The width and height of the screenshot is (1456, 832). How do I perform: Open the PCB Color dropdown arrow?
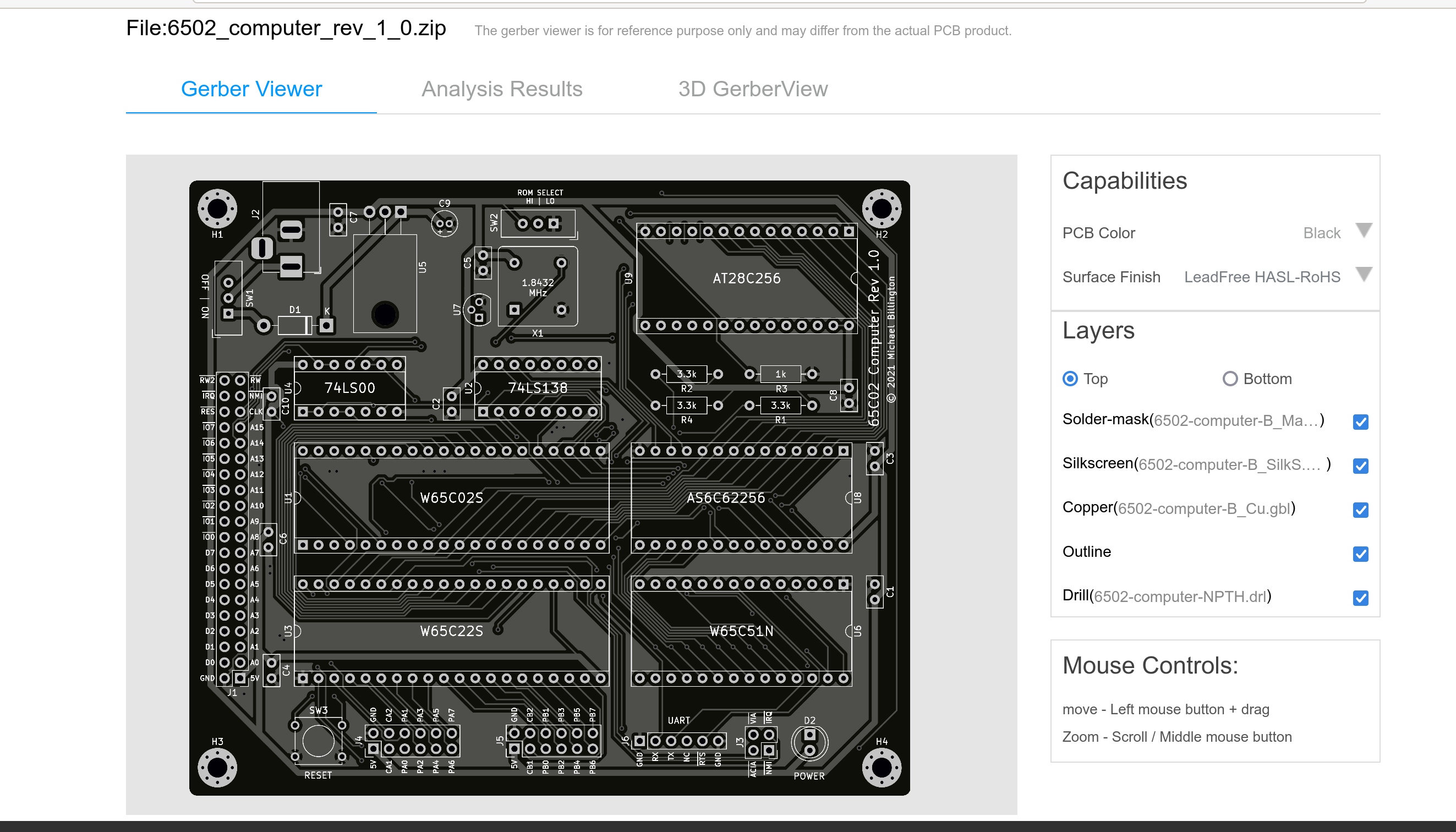[x=1364, y=230]
